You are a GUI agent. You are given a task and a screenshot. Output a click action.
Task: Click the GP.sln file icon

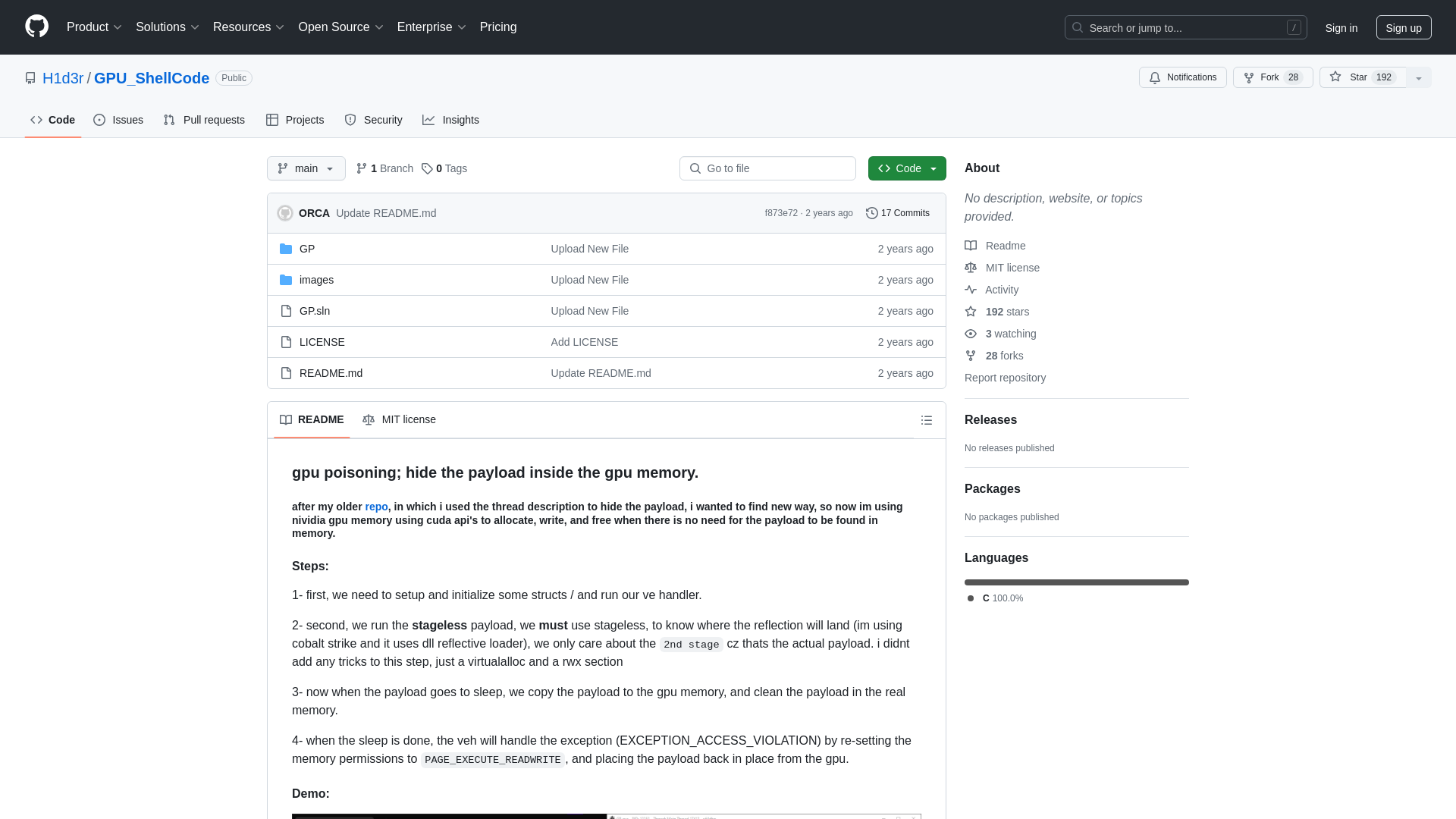point(286,311)
